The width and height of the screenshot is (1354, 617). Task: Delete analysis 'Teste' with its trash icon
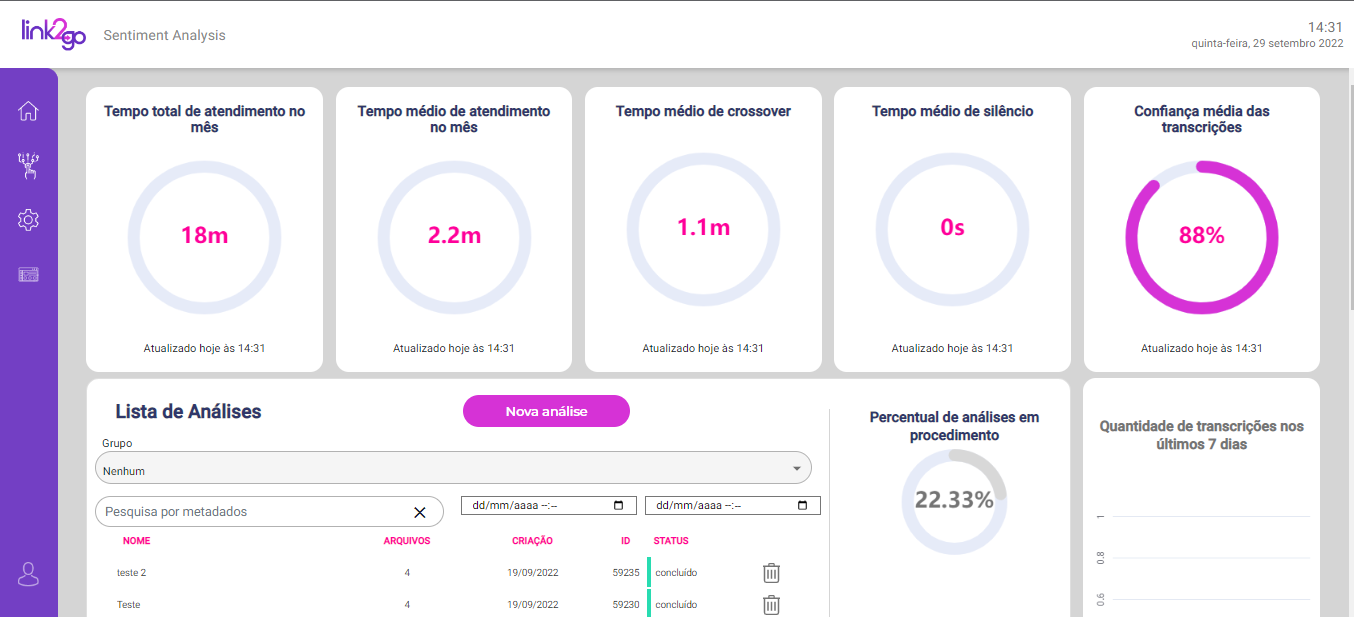770,604
